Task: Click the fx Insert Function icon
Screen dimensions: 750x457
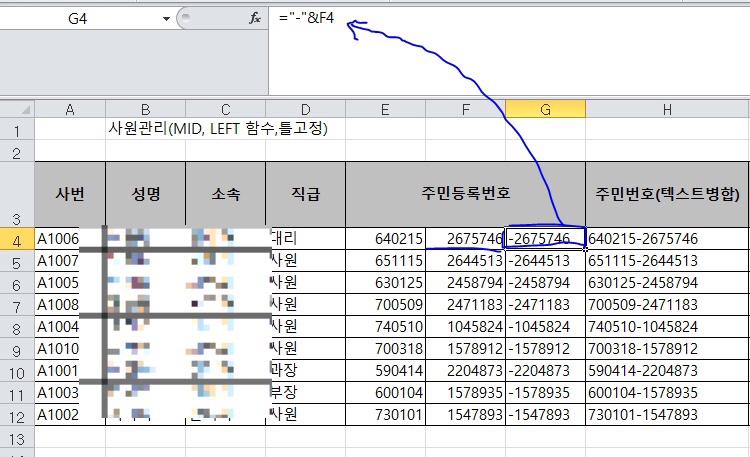Action: click(x=255, y=19)
